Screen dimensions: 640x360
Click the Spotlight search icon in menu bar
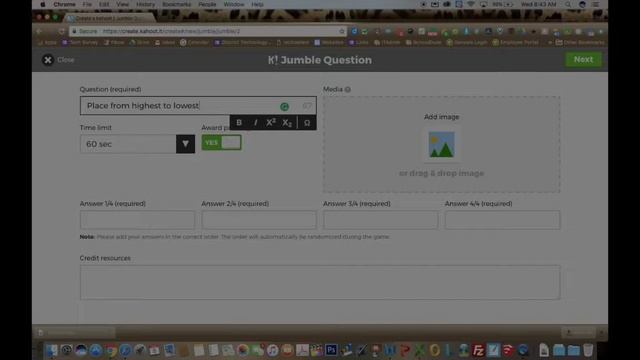click(x=568, y=4)
